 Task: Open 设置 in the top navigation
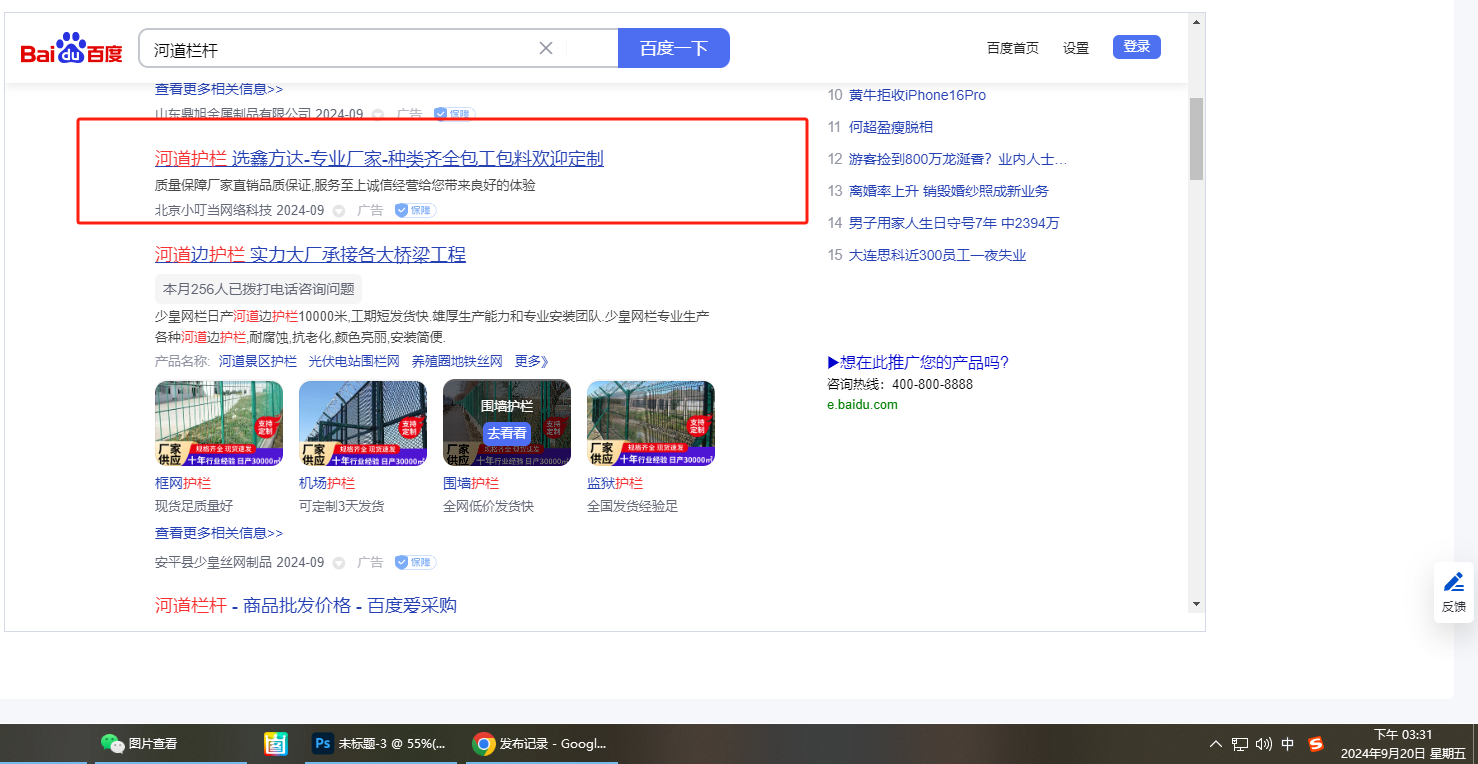[1076, 48]
